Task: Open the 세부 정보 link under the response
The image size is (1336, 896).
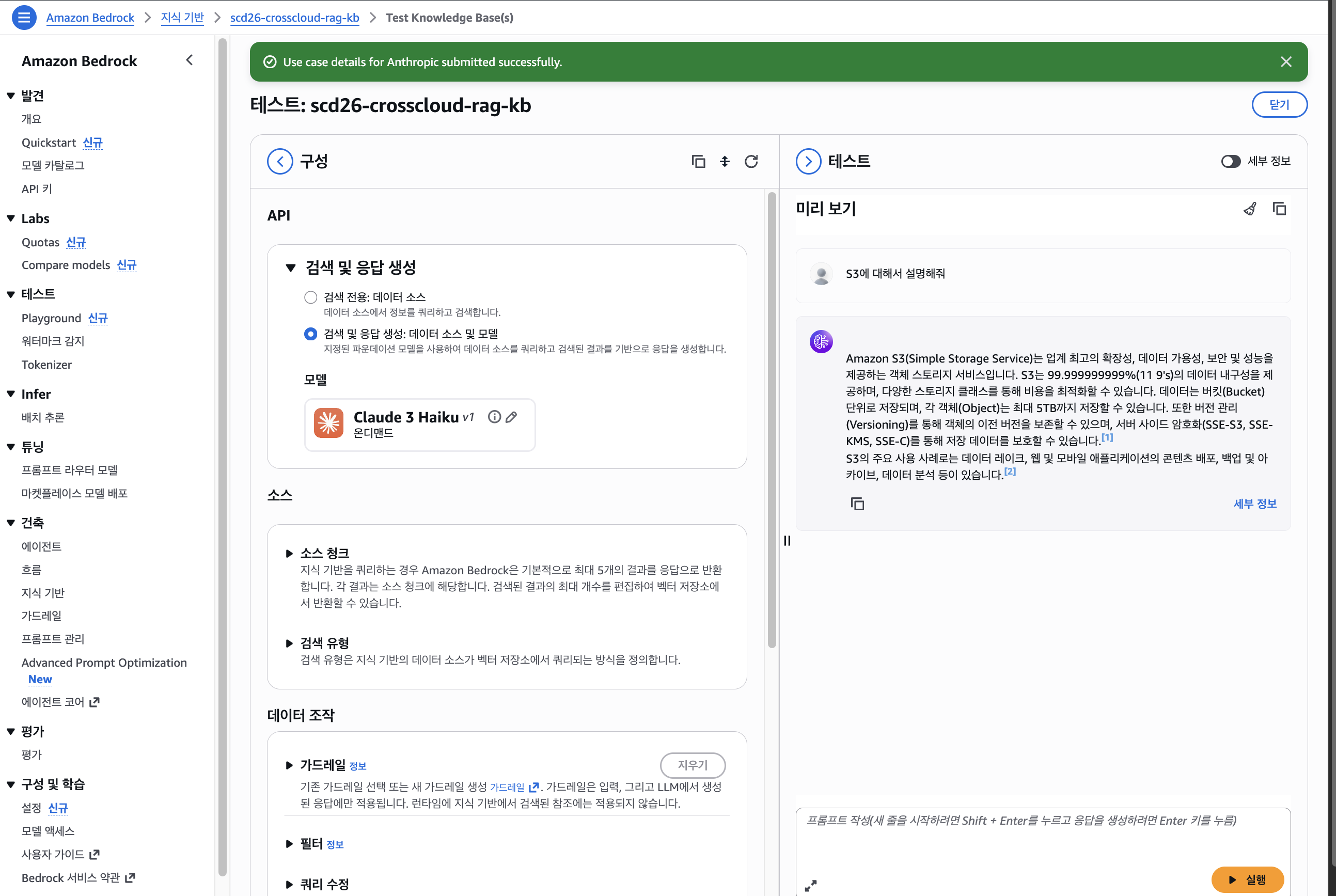Action: [x=1255, y=504]
